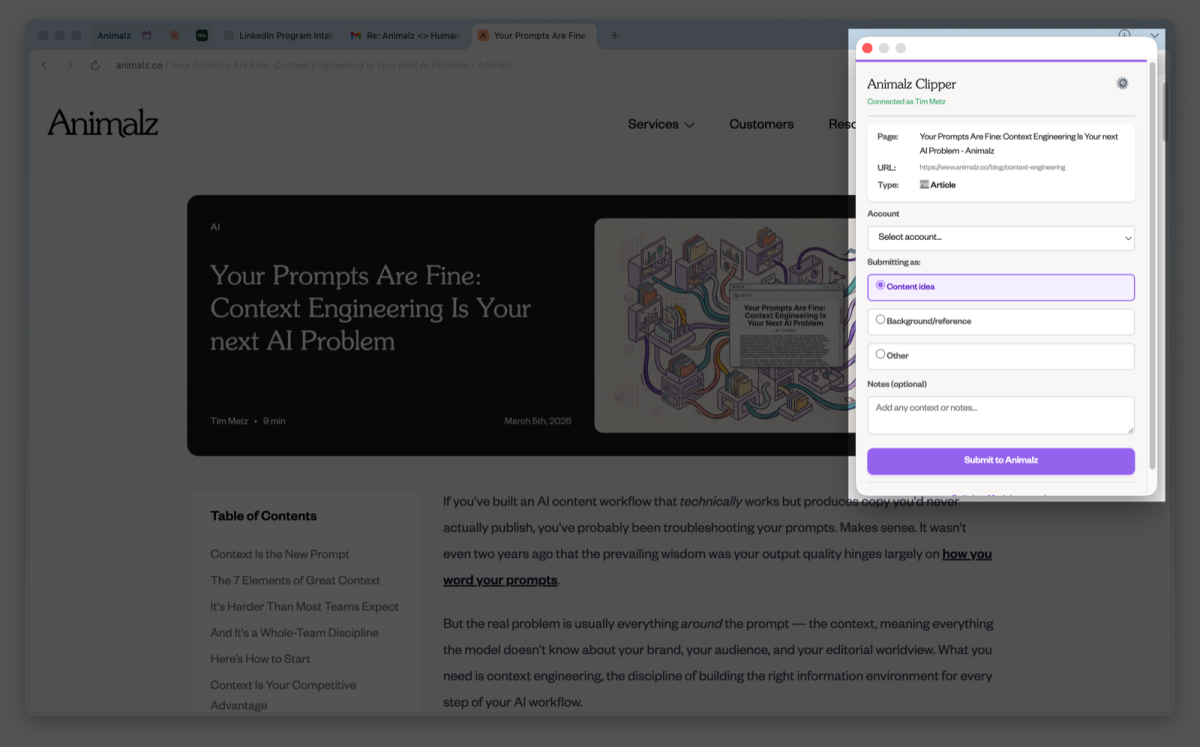Jump to Context Is the New Prompt
The image size is (1200, 747).
(x=280, y=554)
